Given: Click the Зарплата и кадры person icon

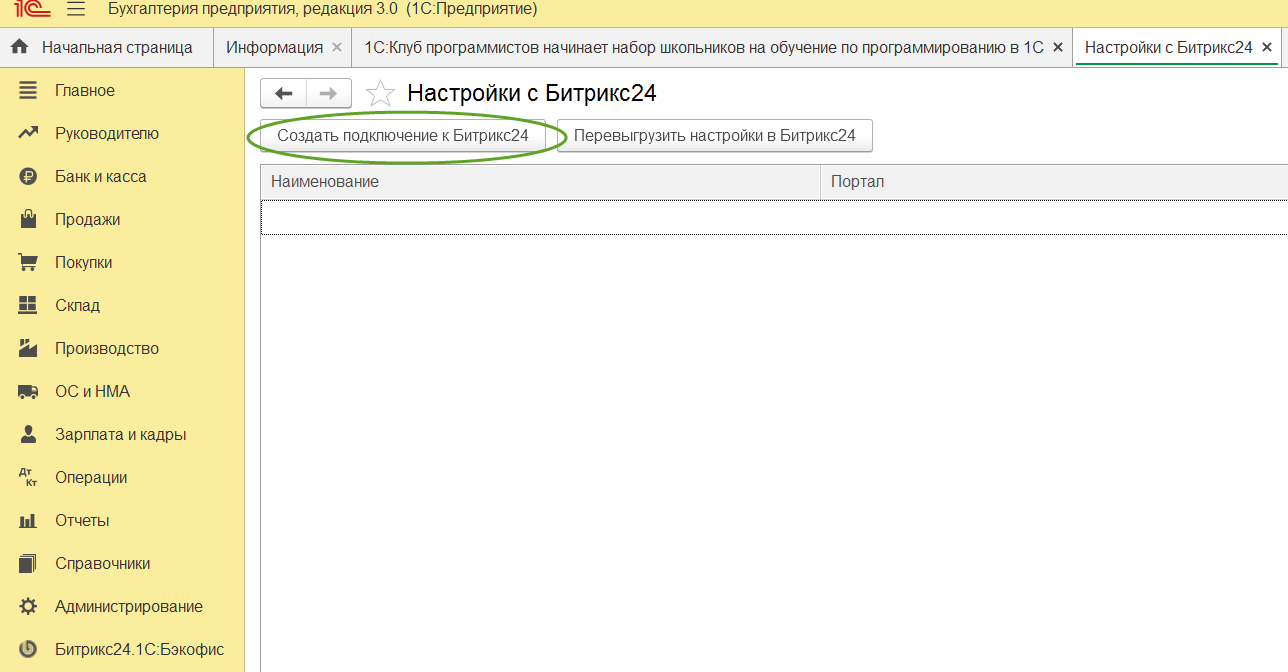Looking at the screenshot, I should tap(28, 434).
